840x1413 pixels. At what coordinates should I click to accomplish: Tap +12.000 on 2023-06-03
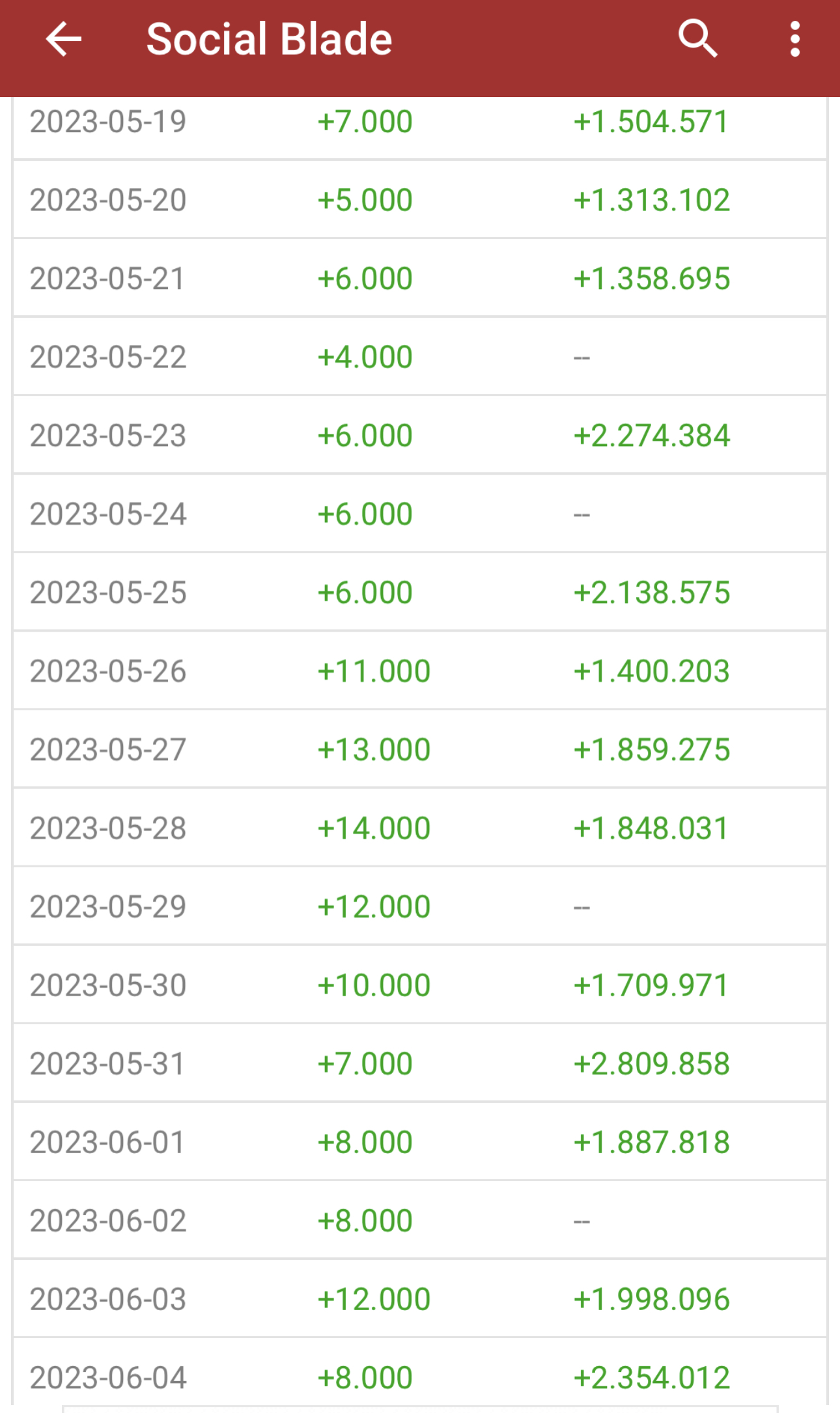tap(374, 1299)
